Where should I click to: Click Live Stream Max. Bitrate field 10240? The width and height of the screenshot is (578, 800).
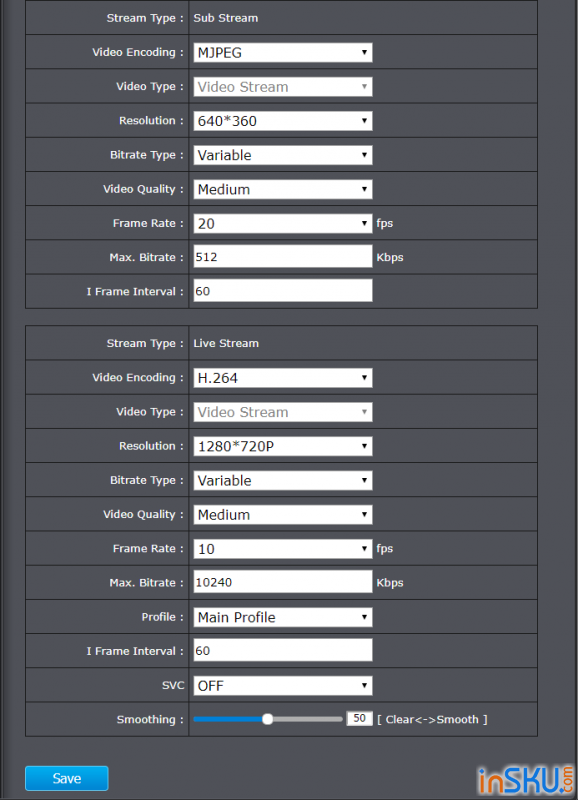click(283, 582)
